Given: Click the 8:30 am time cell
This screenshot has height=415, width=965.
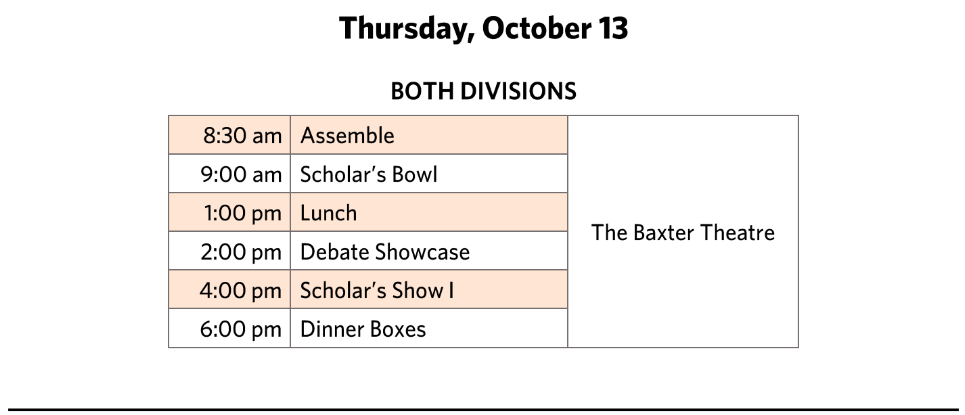Looking at the screenshot, I should [x=230, y=135].
